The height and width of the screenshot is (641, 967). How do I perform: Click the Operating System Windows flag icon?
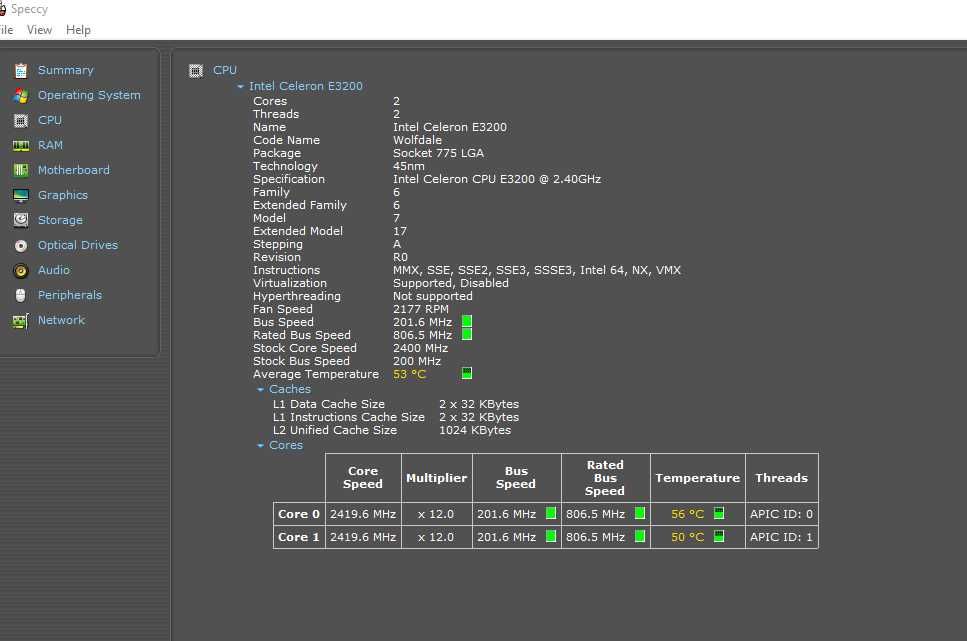point(21,96)
